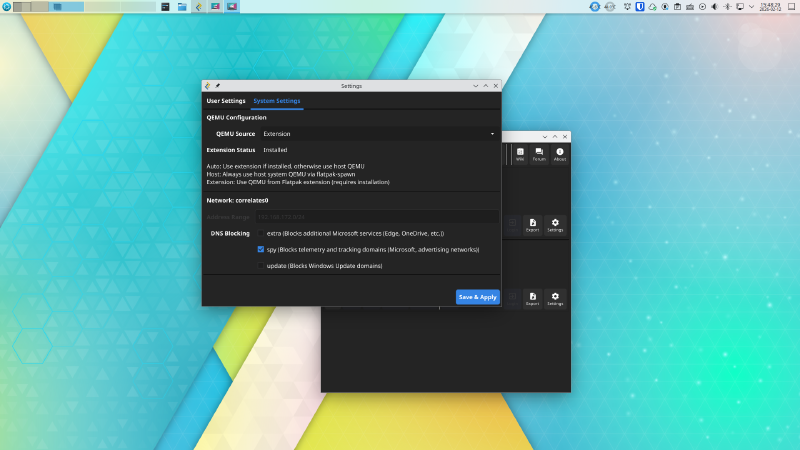Open the About button in the background window

(560, 155)
